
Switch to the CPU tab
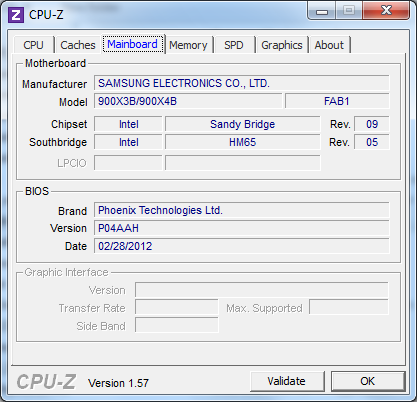(33, 45)
